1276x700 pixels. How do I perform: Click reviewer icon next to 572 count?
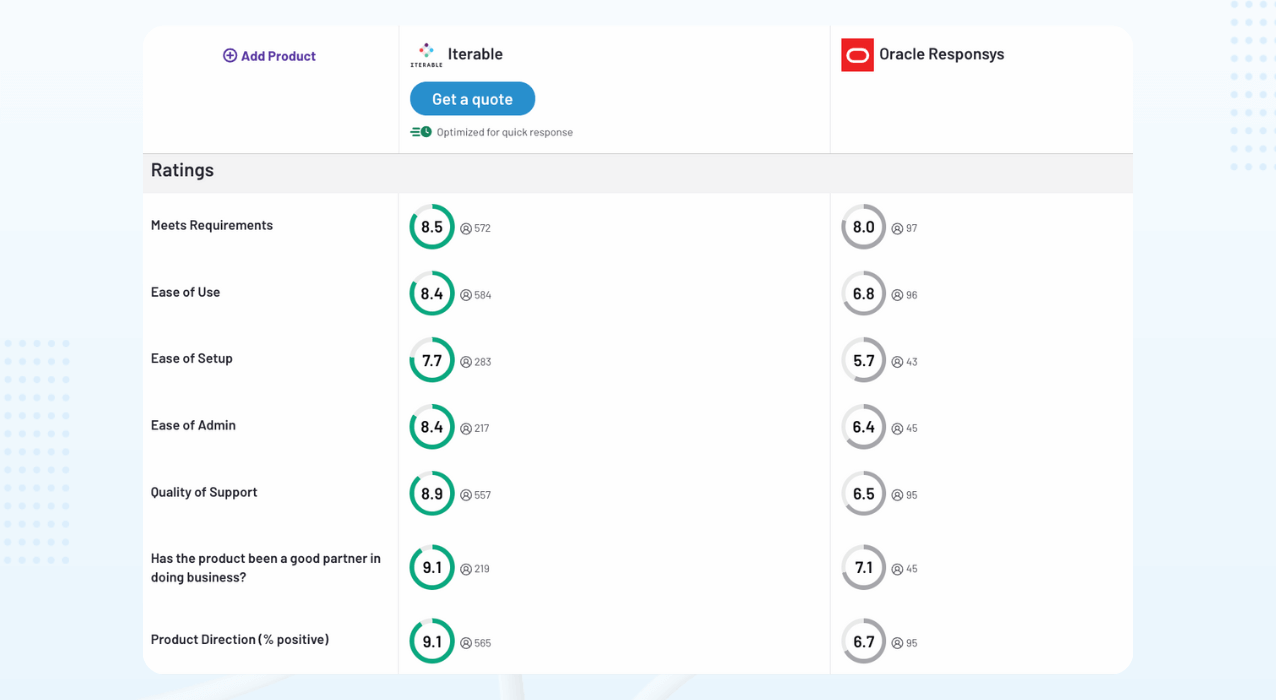click(x=466, y=229)
